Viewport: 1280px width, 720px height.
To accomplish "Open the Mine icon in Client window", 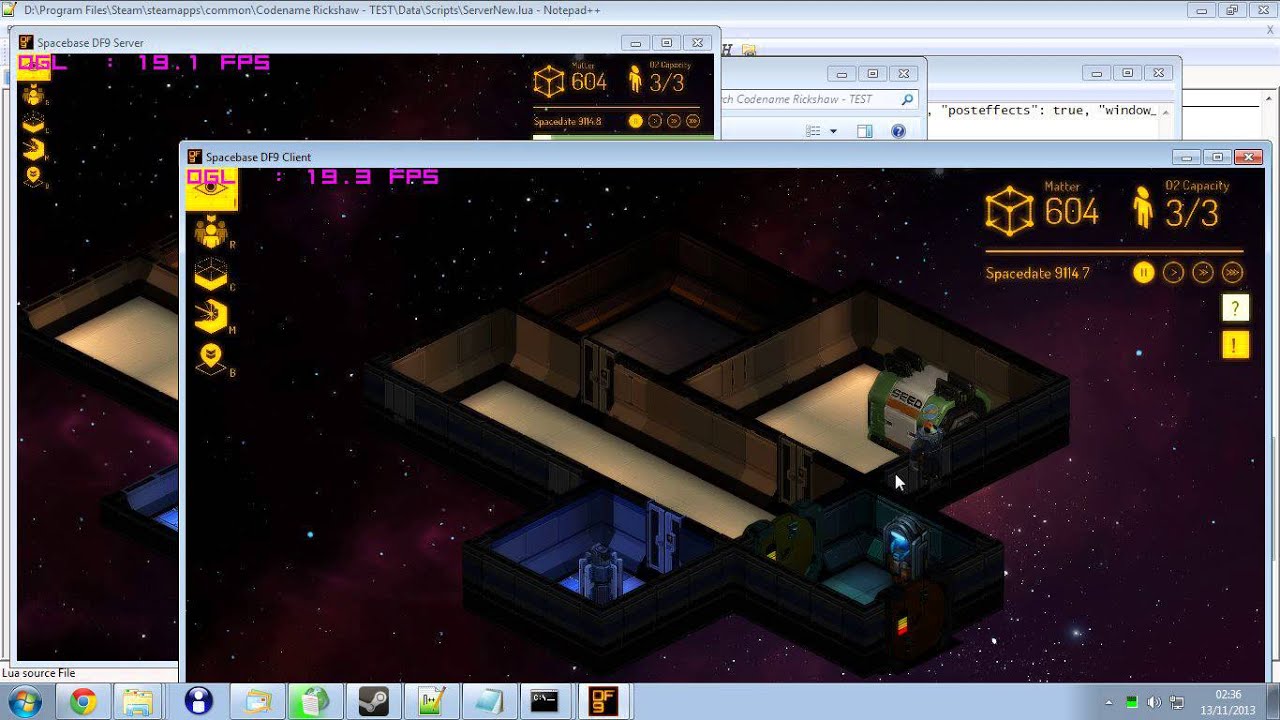I will [x=211, y=317].
